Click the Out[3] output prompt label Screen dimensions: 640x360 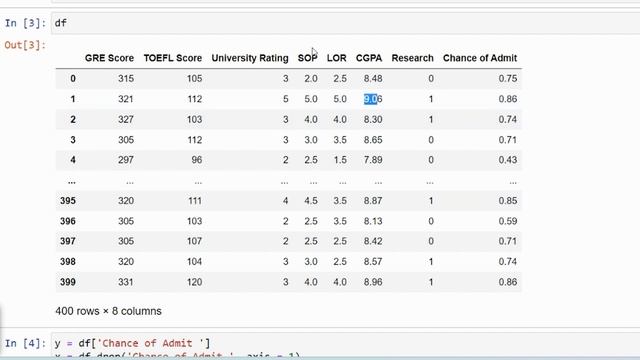25,45
